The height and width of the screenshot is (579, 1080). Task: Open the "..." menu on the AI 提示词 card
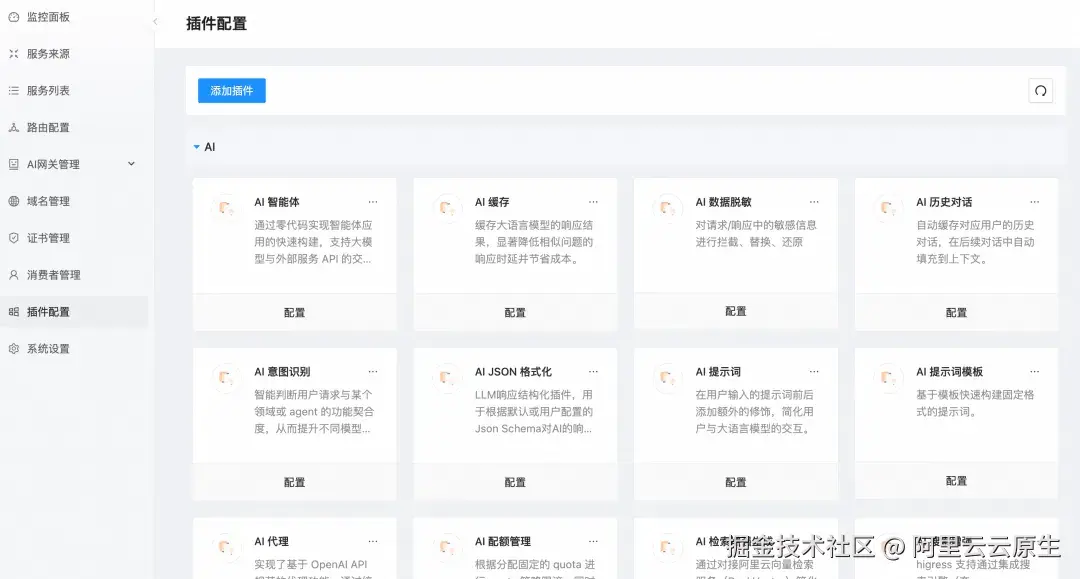814,371
